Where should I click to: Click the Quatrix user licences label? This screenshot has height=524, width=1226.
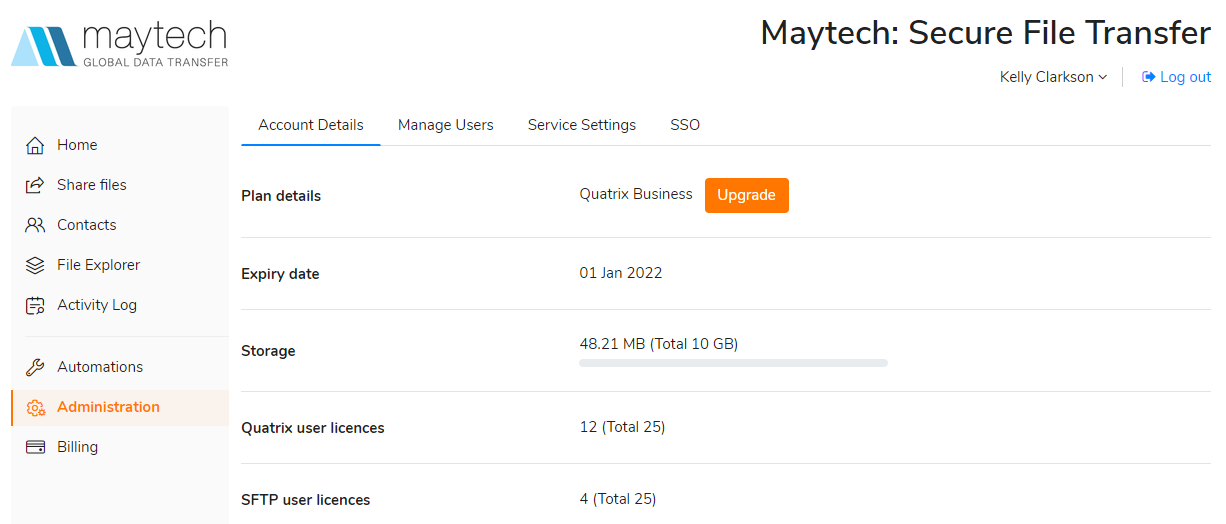pos(313,428)
